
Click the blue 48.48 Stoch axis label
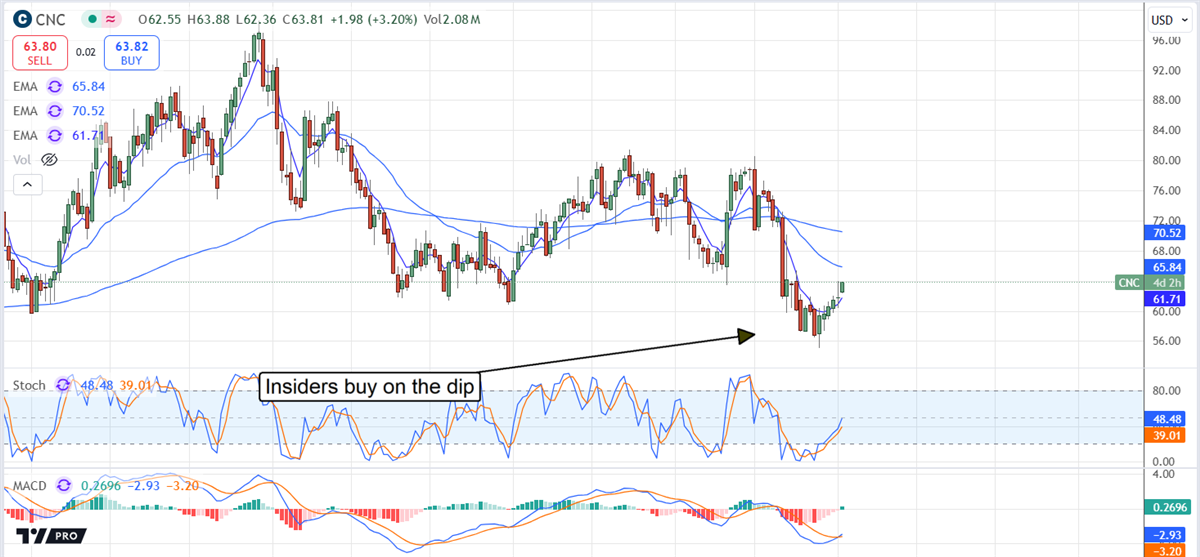click(x=1167, y=419)
